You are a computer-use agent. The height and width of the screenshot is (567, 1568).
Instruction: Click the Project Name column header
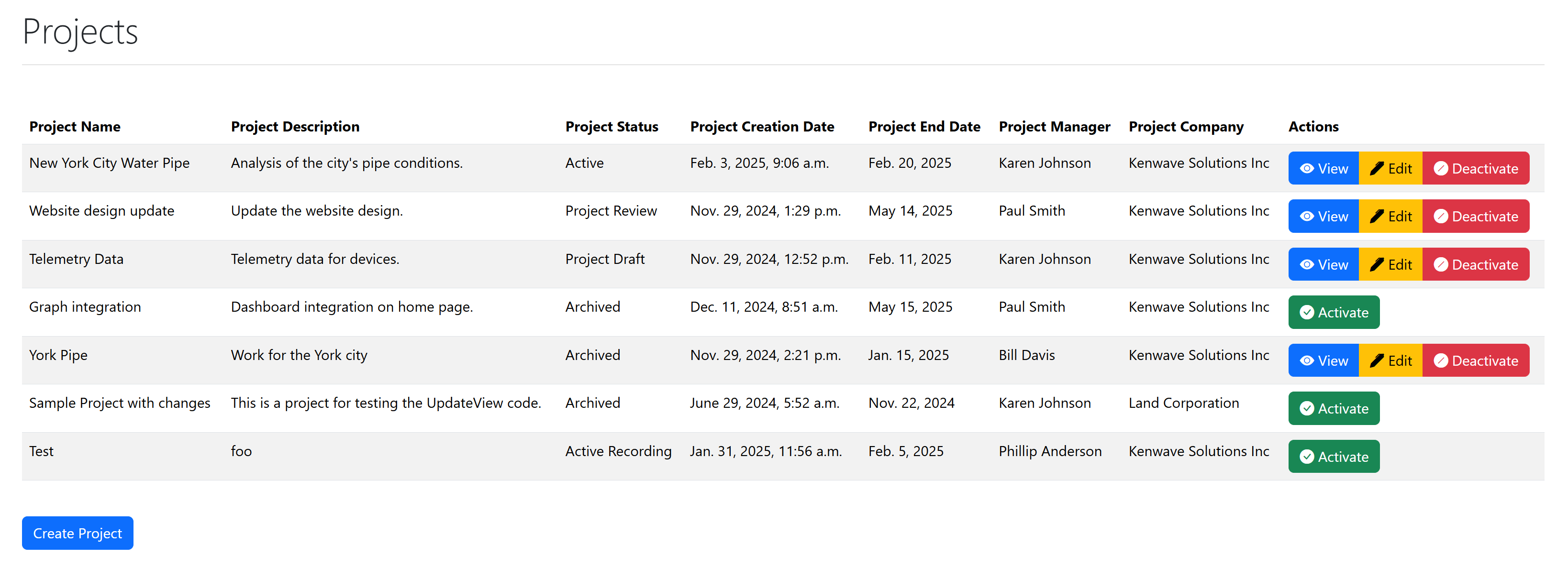pyautogui.click(x=75, y=127)
